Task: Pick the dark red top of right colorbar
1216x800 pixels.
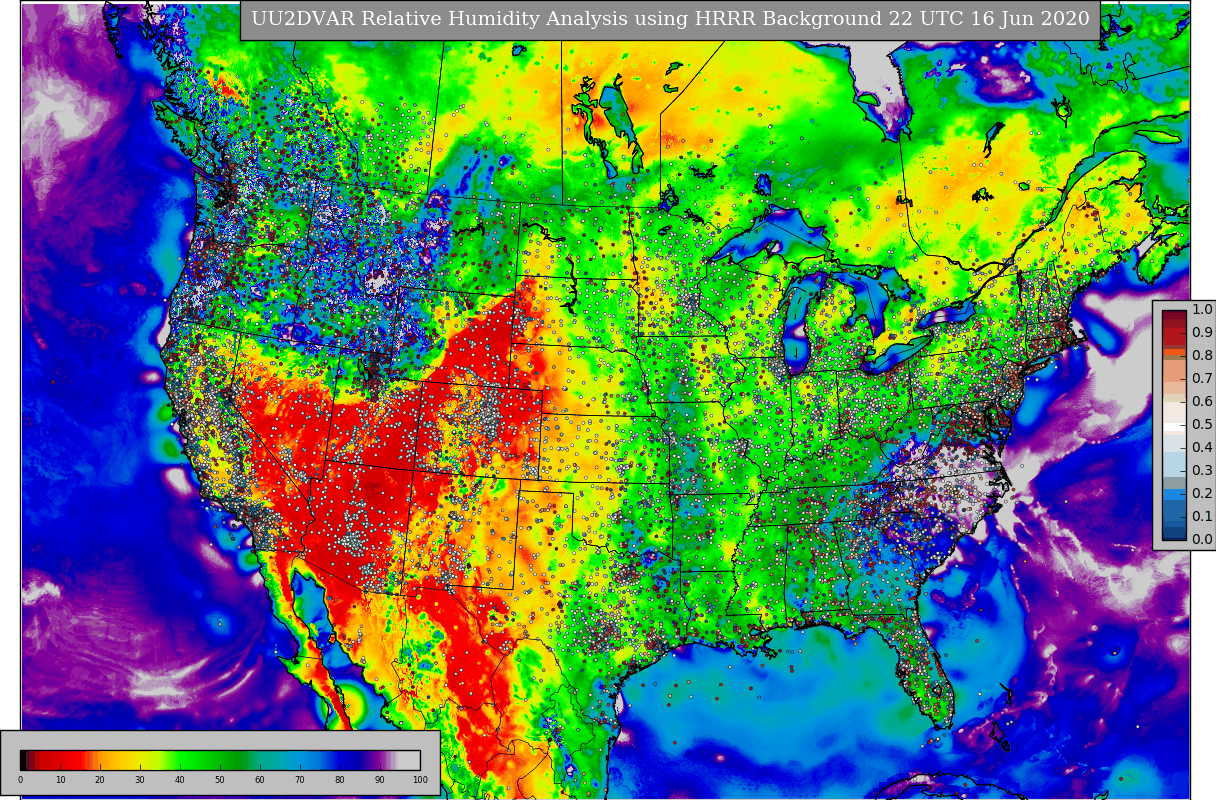Action: tap(1174, 315)
